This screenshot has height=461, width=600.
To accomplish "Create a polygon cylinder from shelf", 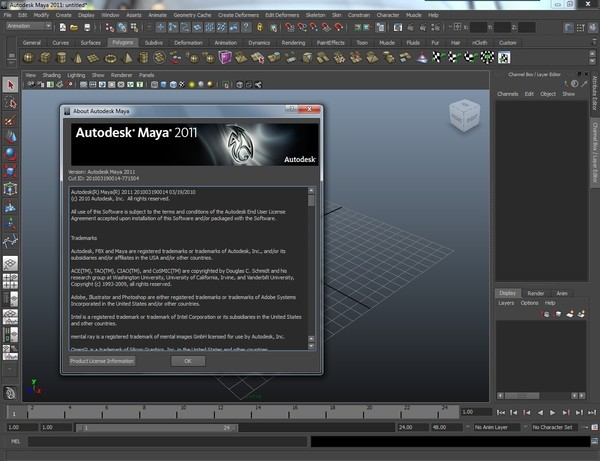I will [61, 58].
